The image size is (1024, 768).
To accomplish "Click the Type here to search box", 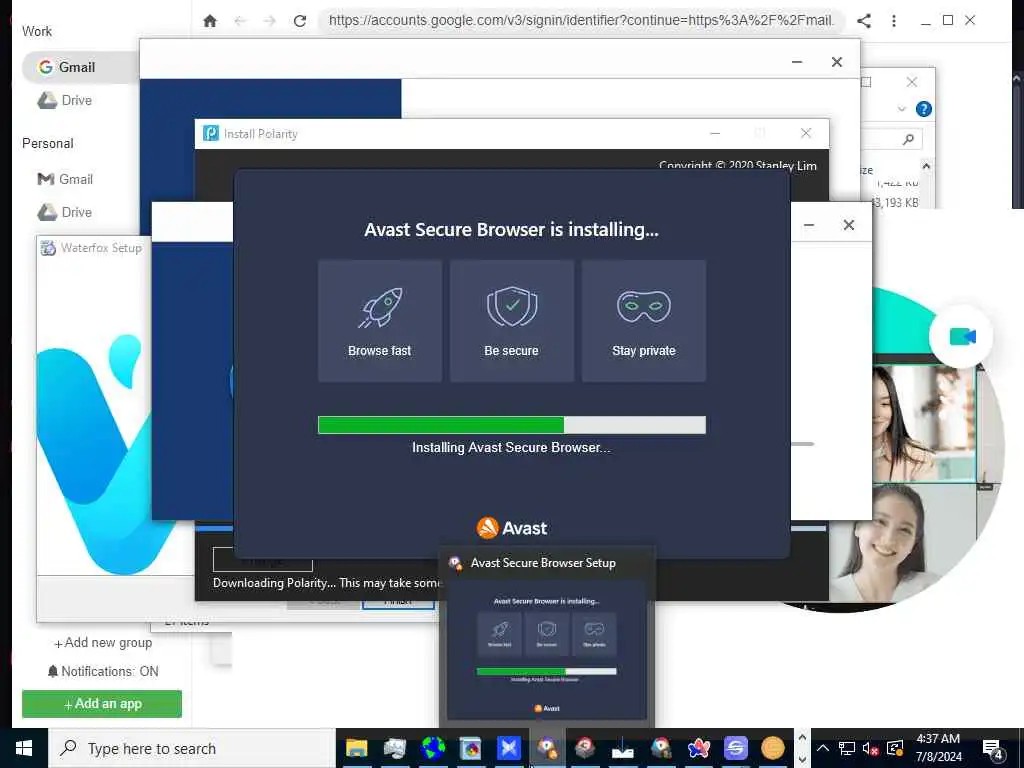I will click(191, 748).
